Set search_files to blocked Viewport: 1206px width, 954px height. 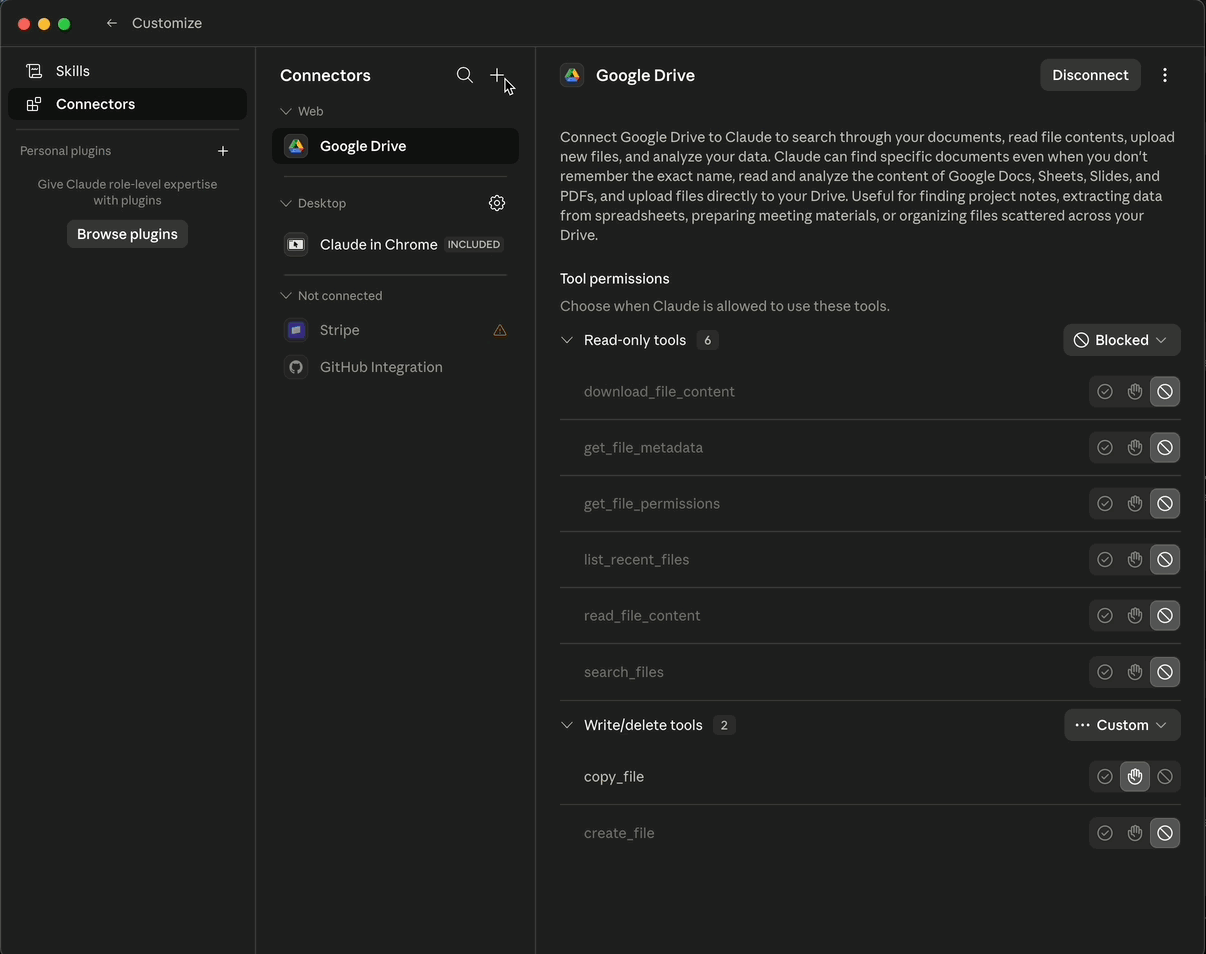coord(1165,672)
